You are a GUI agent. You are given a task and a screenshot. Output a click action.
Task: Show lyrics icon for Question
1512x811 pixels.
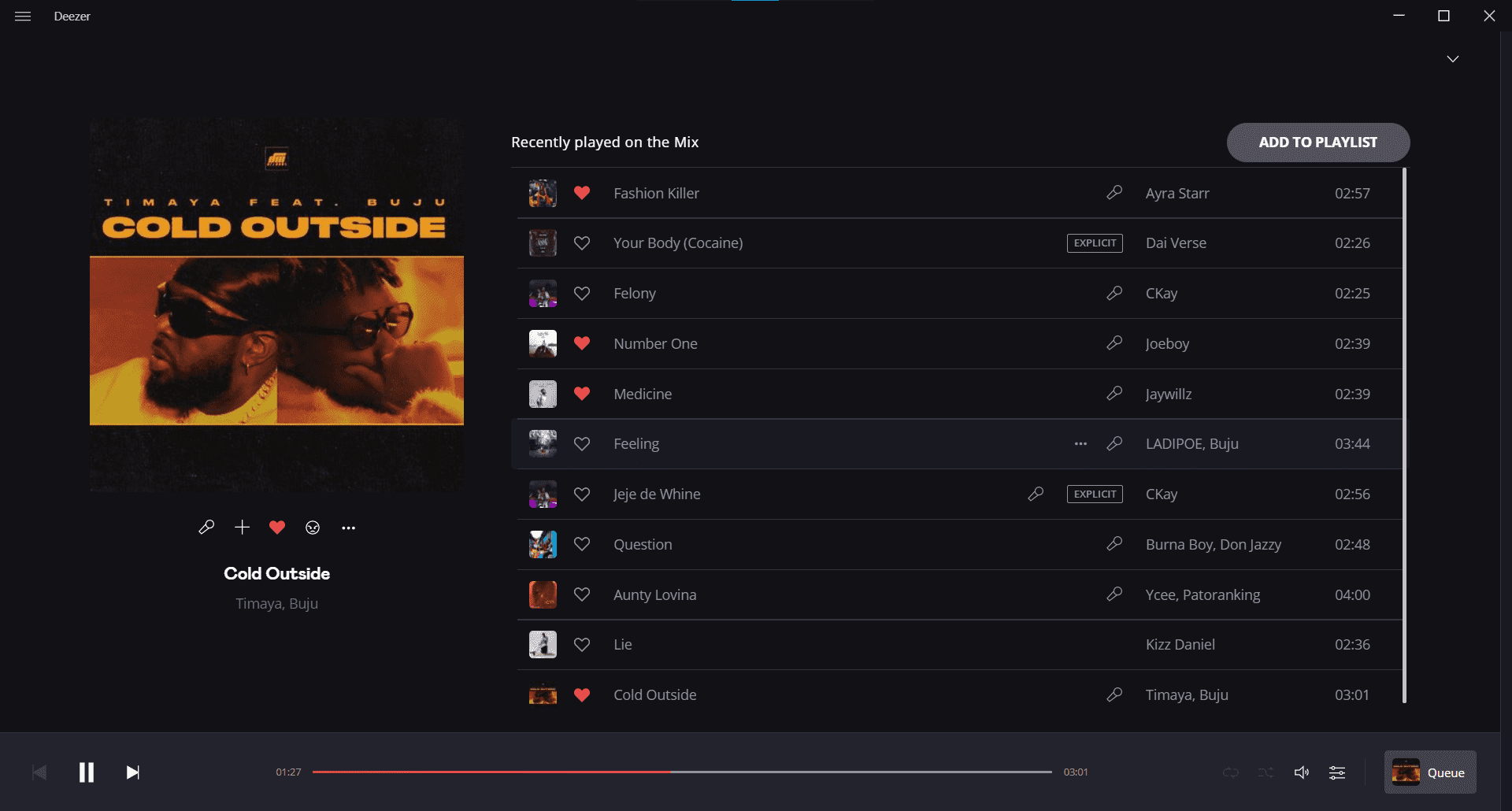(x=1114, y=543)
